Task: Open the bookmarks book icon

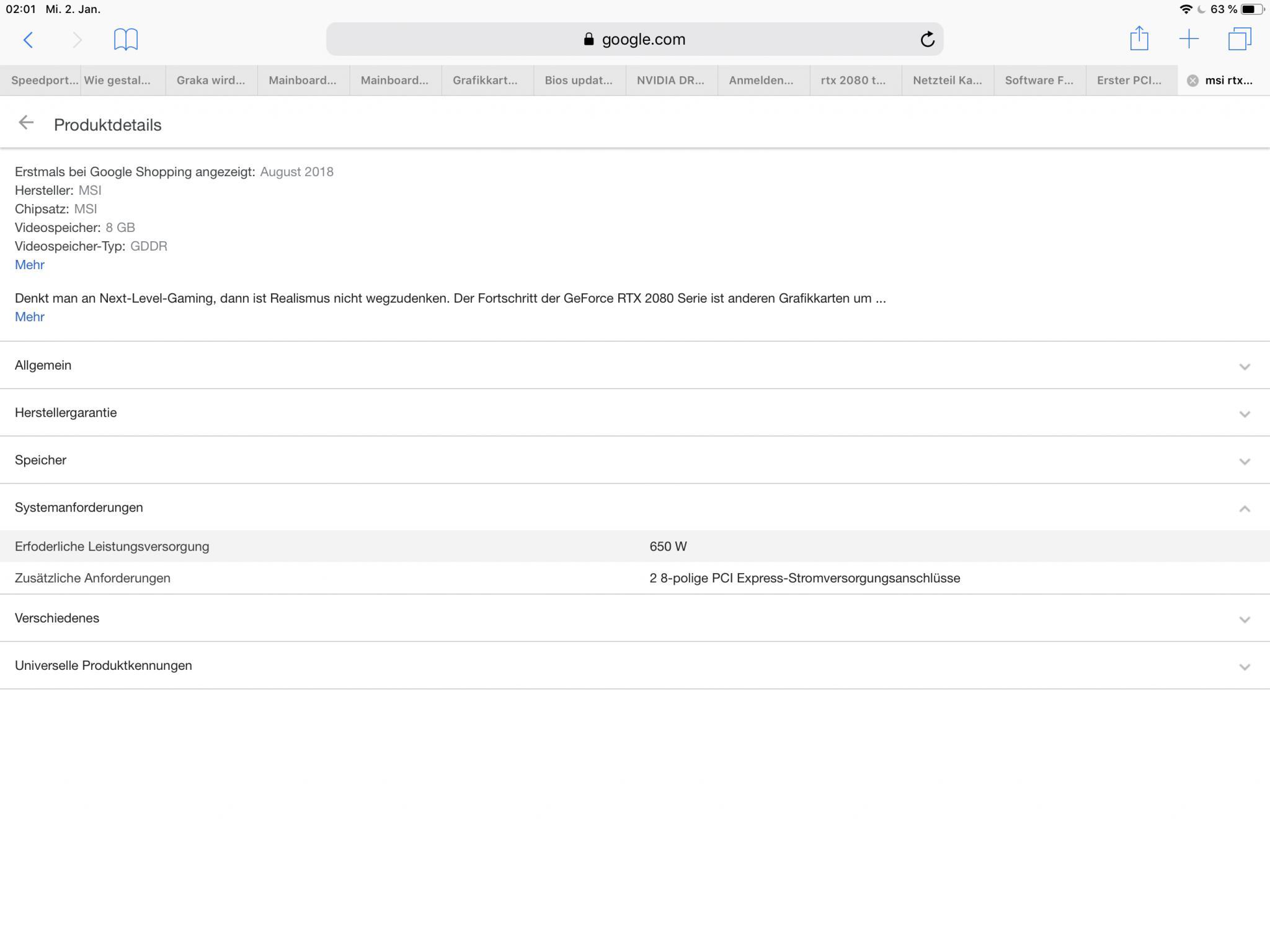Action: [126, 39]
